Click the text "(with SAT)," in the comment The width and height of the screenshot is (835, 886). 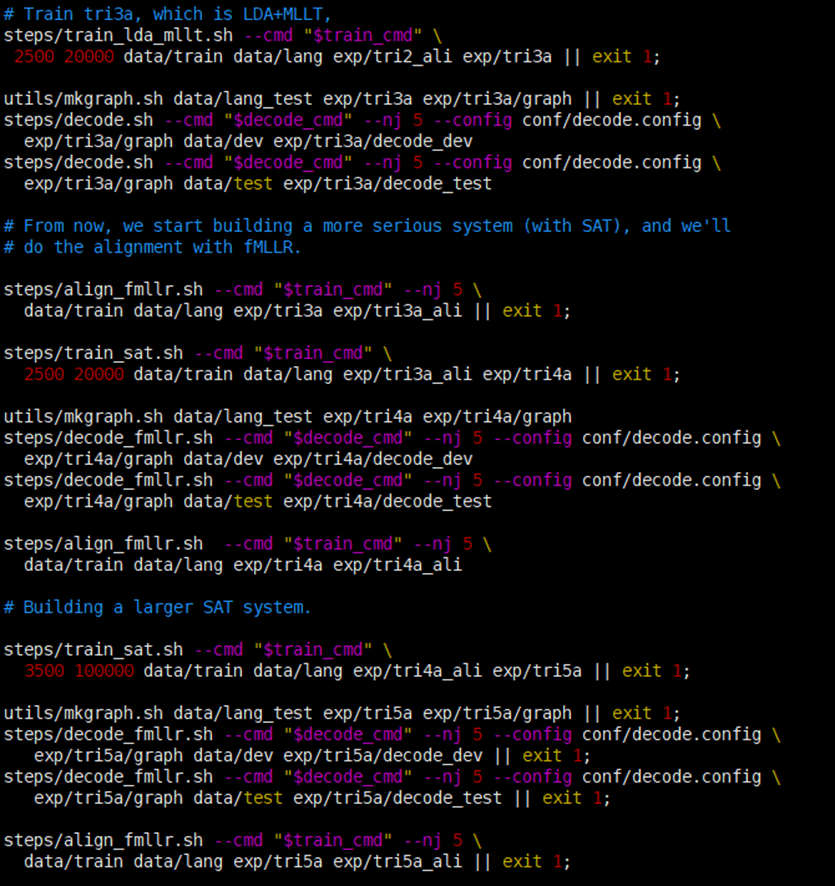(x=577, y=226)
